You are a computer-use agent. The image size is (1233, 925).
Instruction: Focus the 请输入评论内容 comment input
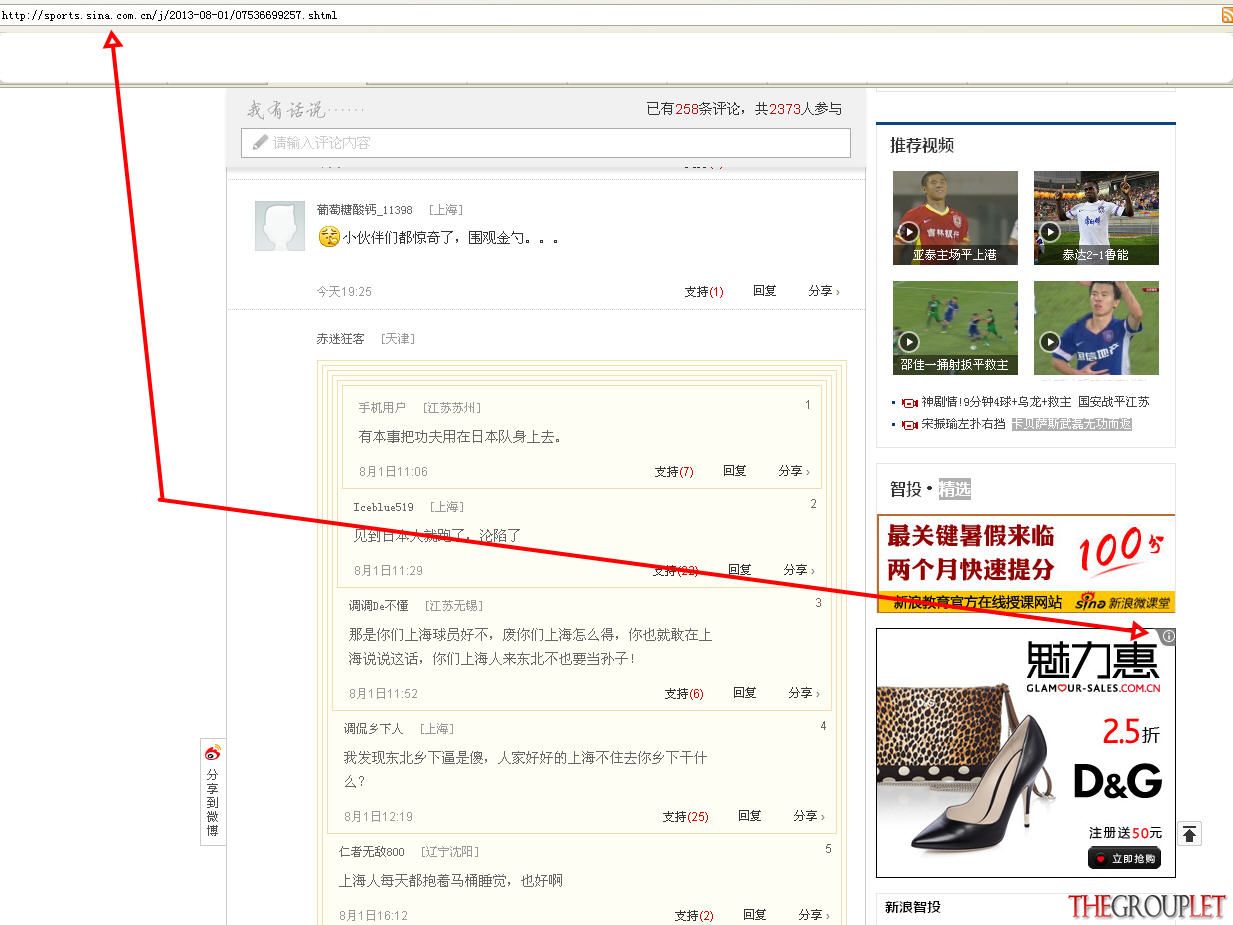point(546,142)
